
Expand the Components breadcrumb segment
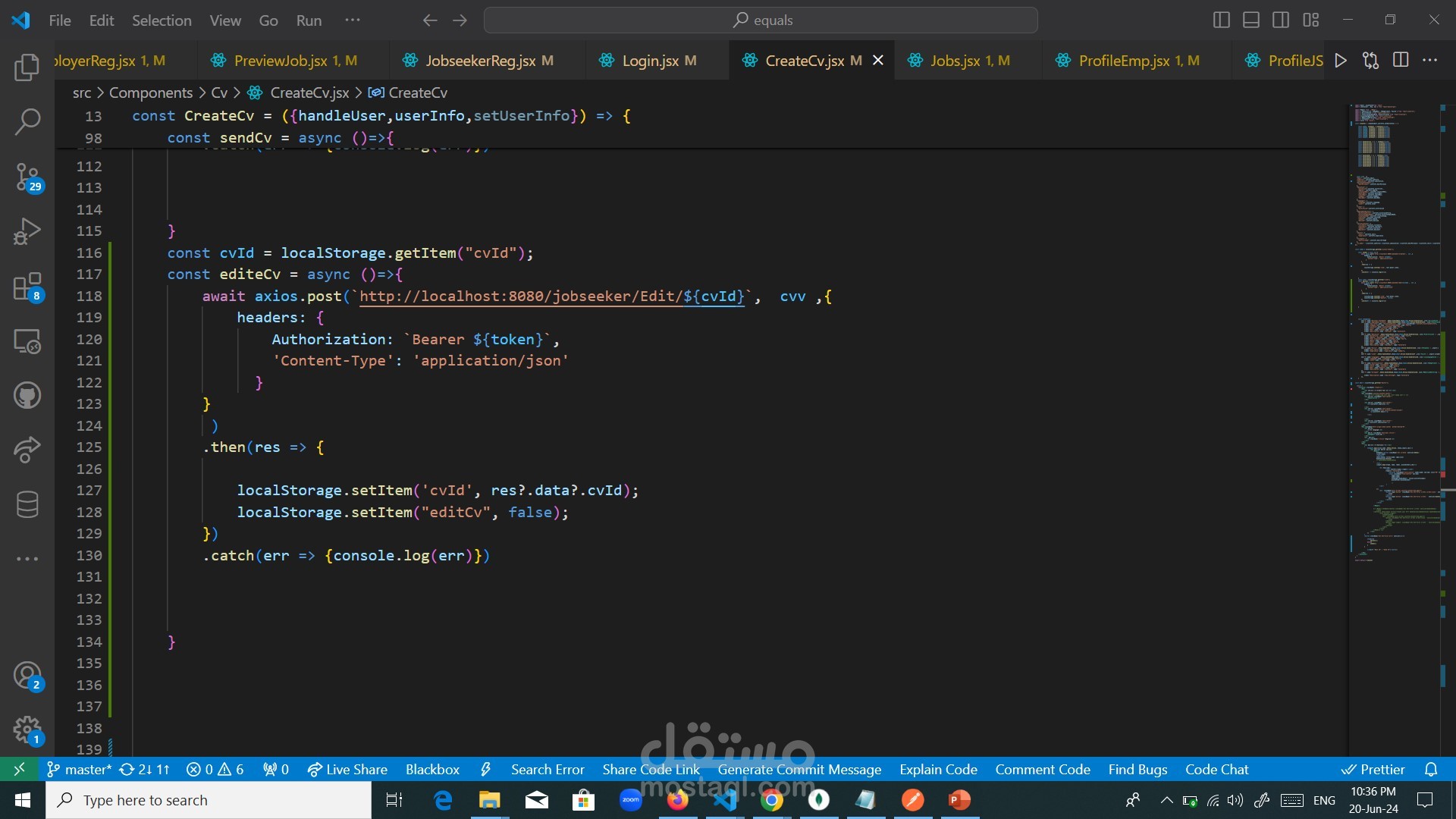pyautogui.click(x=151, y=93)
